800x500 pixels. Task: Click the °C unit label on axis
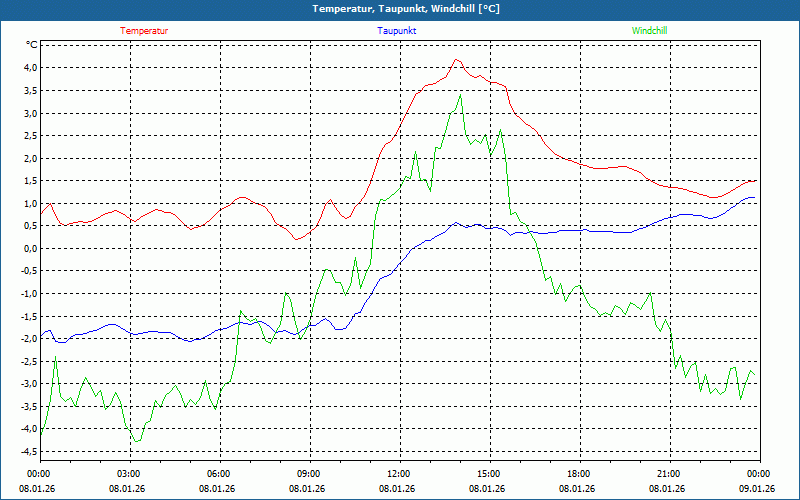pyautogui.click(x=31, y=45)
